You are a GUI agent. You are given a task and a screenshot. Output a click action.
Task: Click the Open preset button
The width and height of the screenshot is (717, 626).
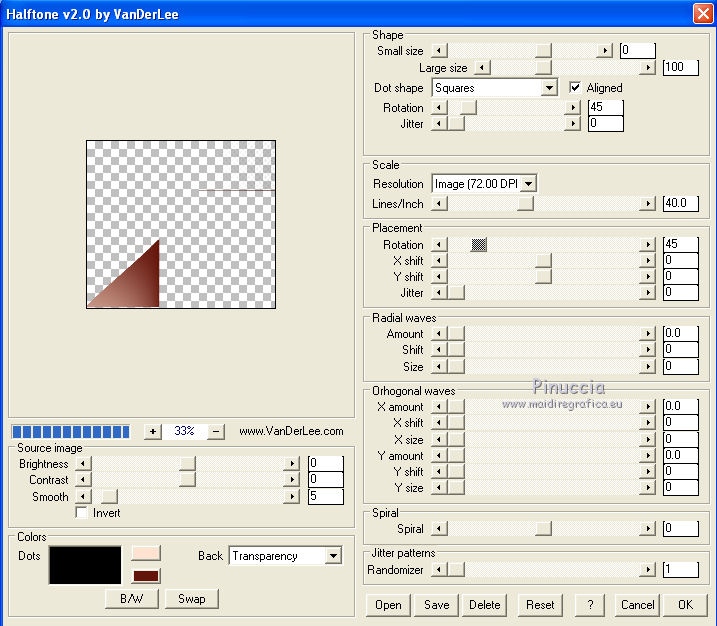388,605
